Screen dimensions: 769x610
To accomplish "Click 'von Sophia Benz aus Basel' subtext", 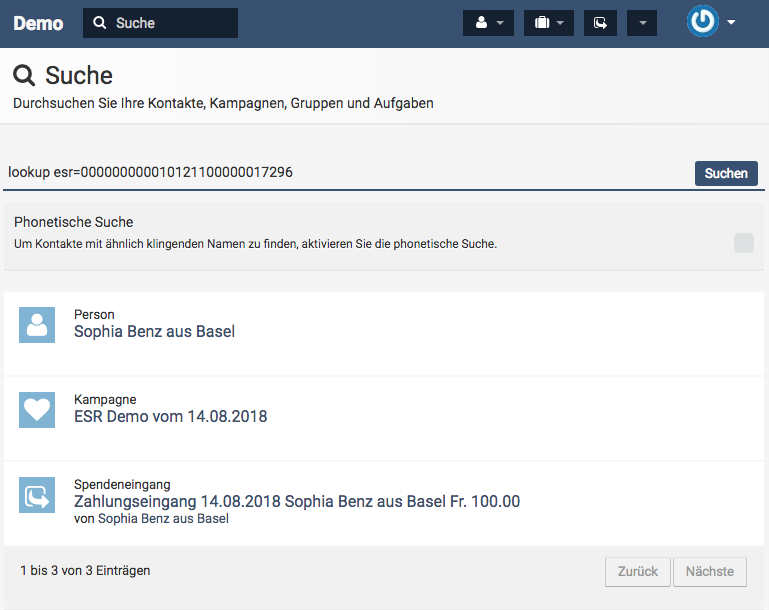I will click(151, 519).
